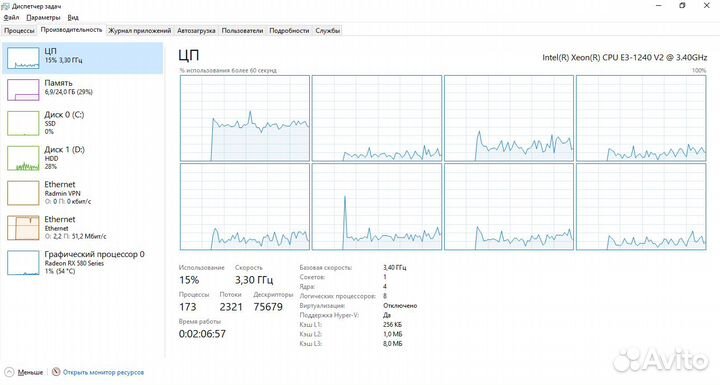The width and height of the screenshot is (720, 385).
Task: Select the Диск 1 (D:) graph thumbnail
Action: point(23,158)
